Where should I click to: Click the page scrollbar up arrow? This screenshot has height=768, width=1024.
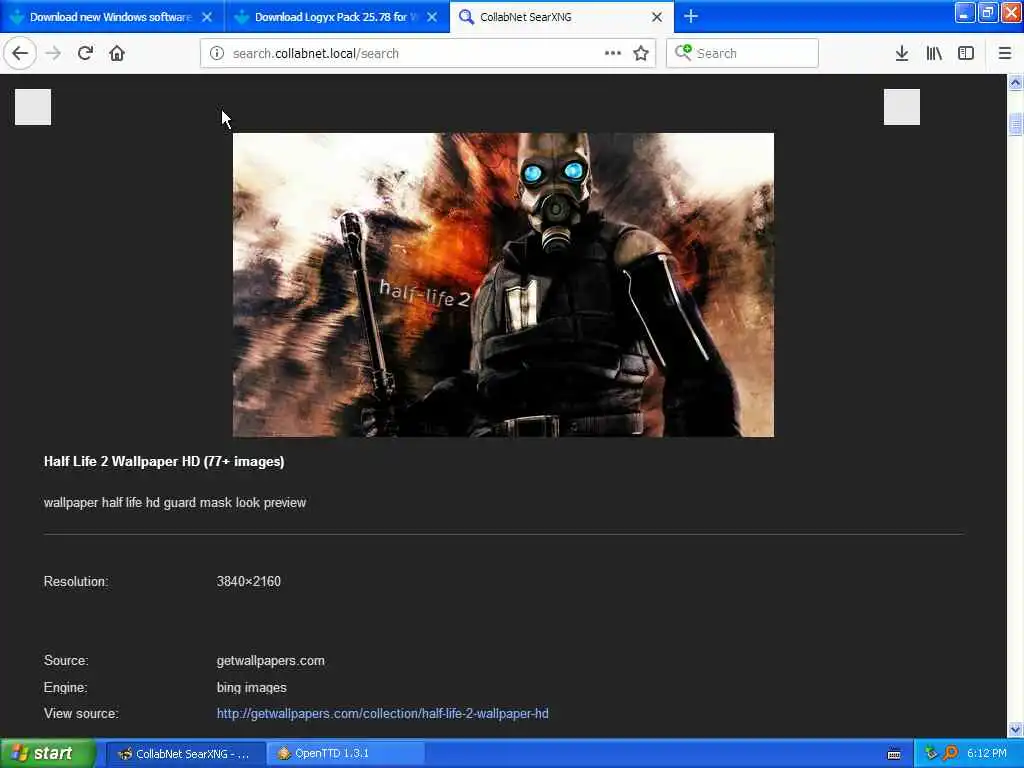point(1016,82)
